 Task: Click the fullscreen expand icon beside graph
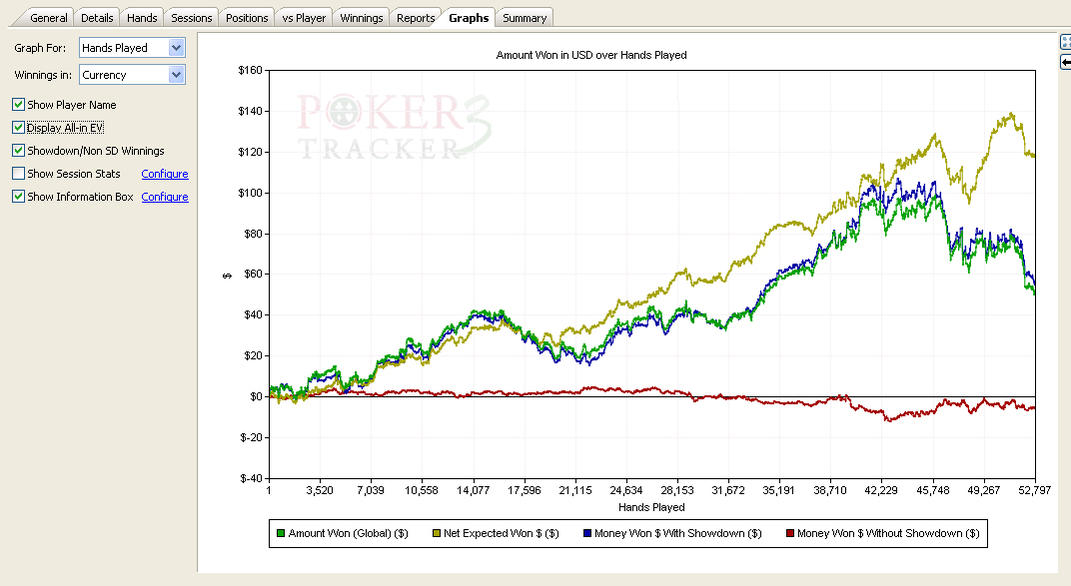pos(1065,42)
